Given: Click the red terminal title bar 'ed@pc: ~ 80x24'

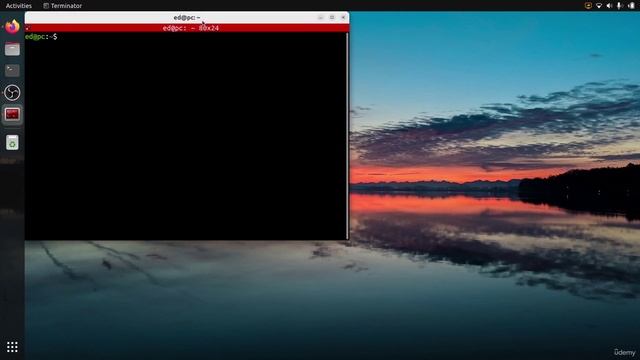Looking at the screenshot, I should coord(187,28).
